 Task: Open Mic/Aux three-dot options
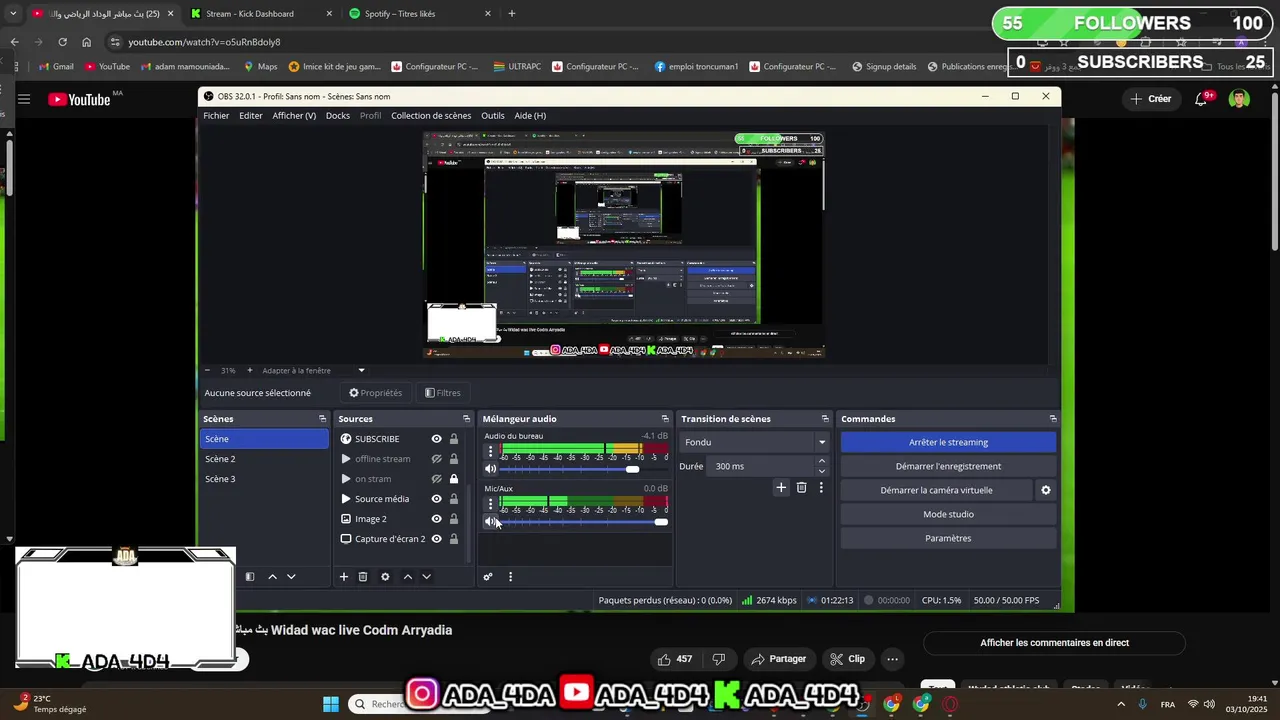[x=490, y=503]
